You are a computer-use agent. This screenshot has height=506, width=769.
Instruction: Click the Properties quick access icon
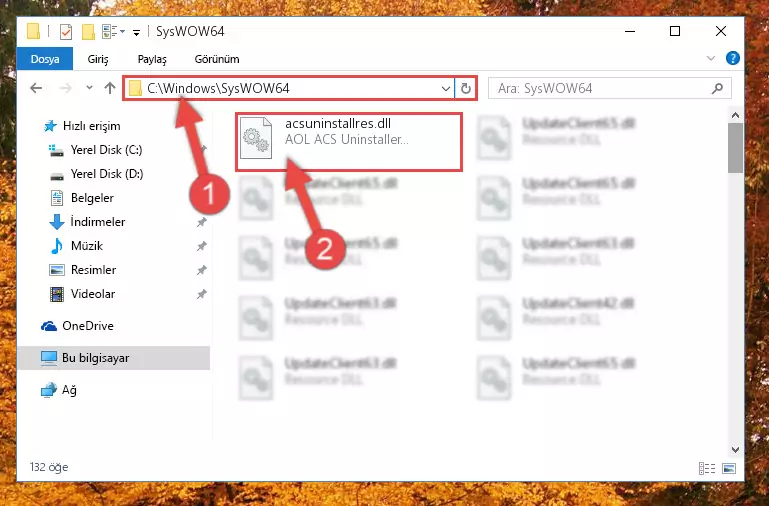(65, 32)
